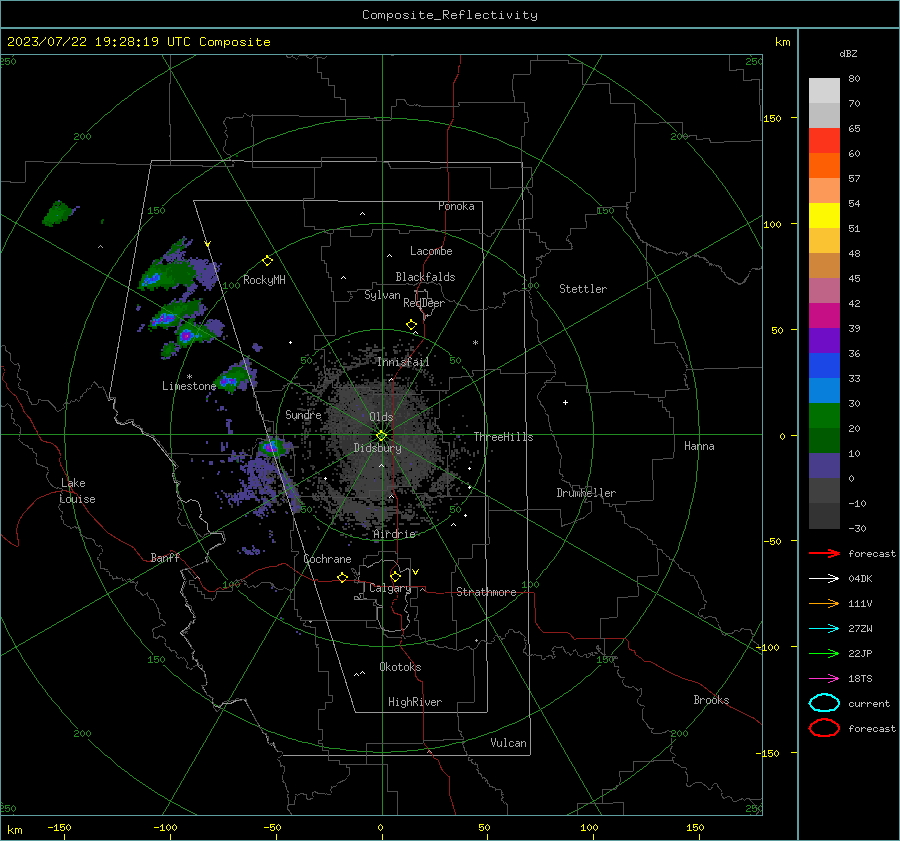This screenshot has height=841, width=900.
Task: Click the Sundre city label
Action: [303, 414]
